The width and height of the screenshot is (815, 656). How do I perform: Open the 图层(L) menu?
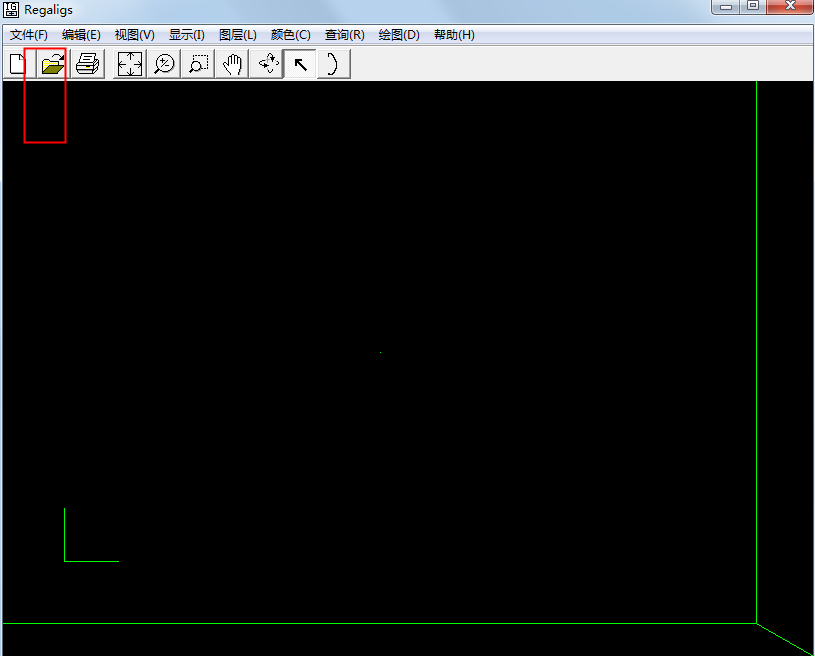238,35
